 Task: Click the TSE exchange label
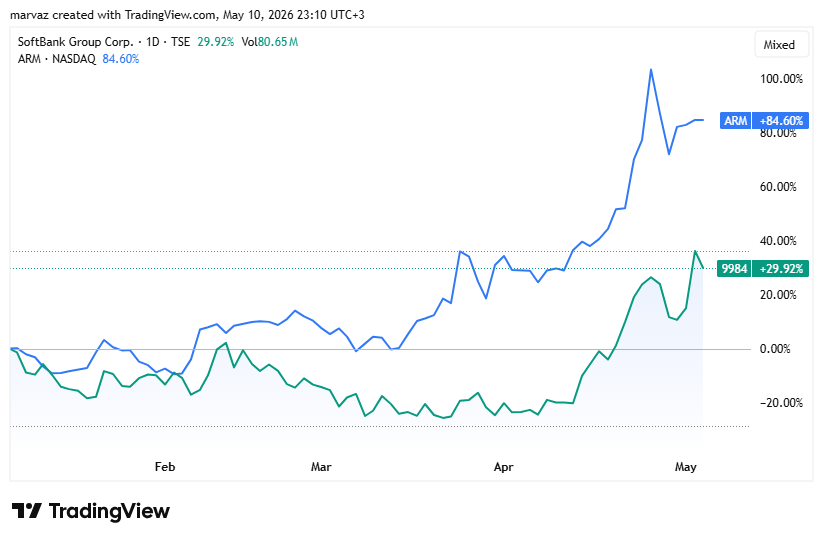(x=181, y=42)
